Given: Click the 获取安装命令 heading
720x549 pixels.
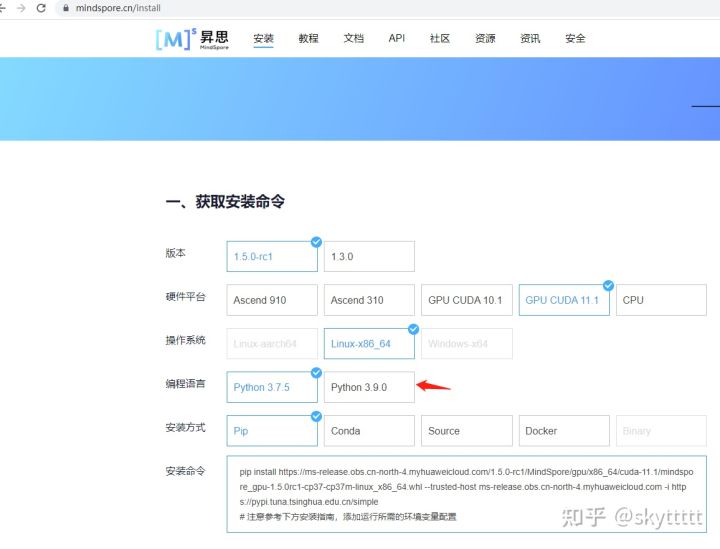Looking at the screenshot, I should coord(225,201).
